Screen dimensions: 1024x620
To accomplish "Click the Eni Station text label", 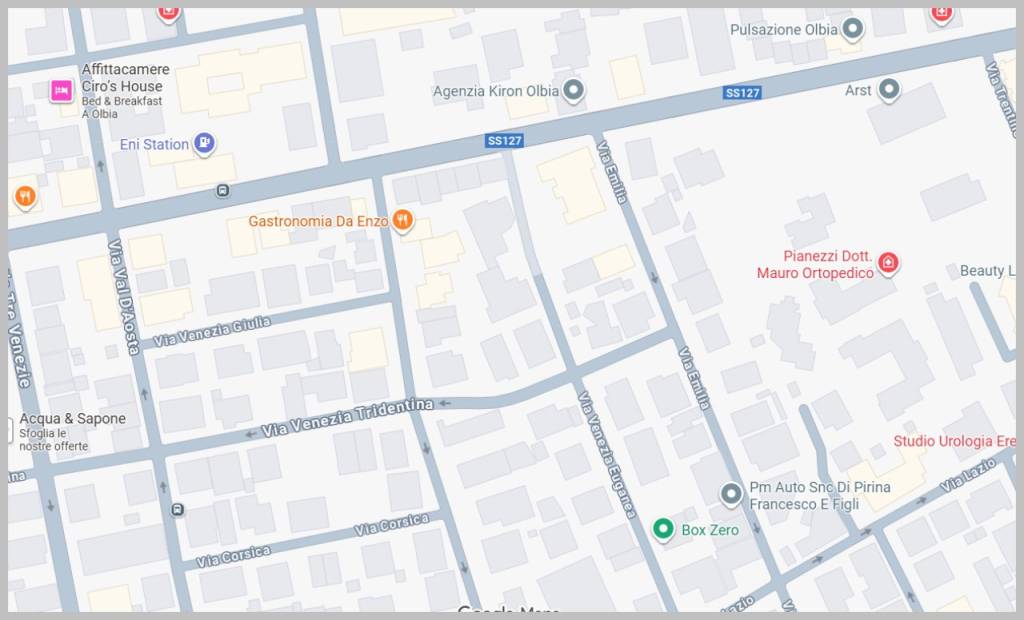I will coord(154,144).
